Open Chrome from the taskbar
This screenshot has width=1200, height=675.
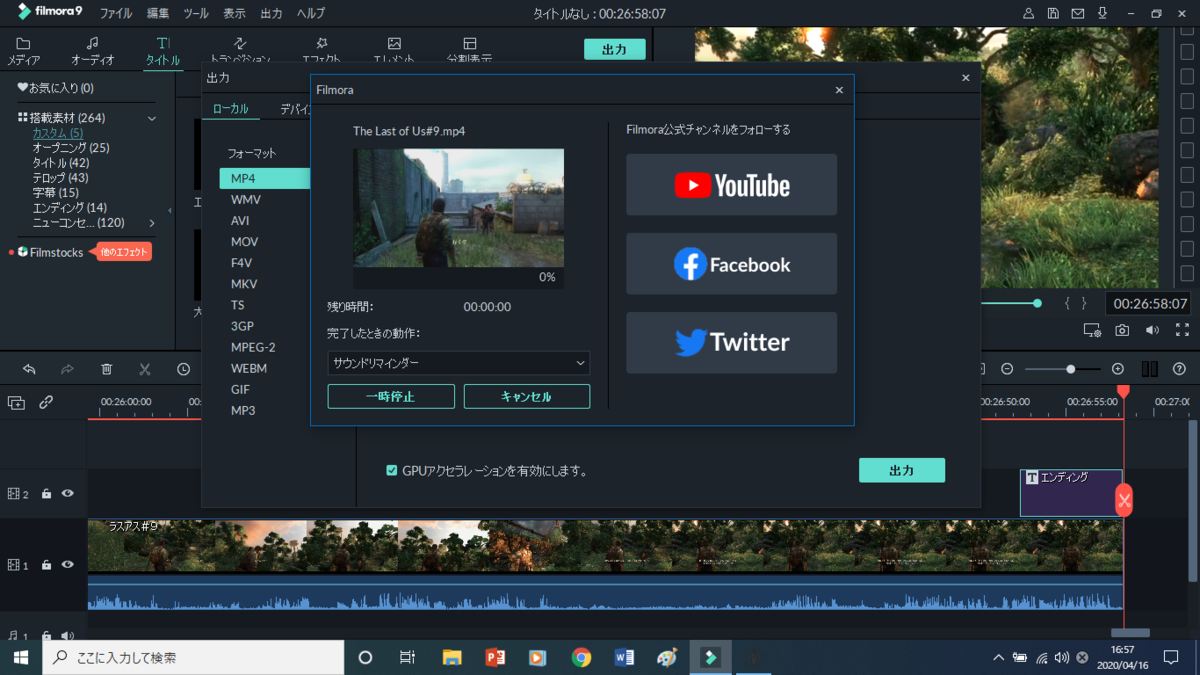click(x=581, y=657)
